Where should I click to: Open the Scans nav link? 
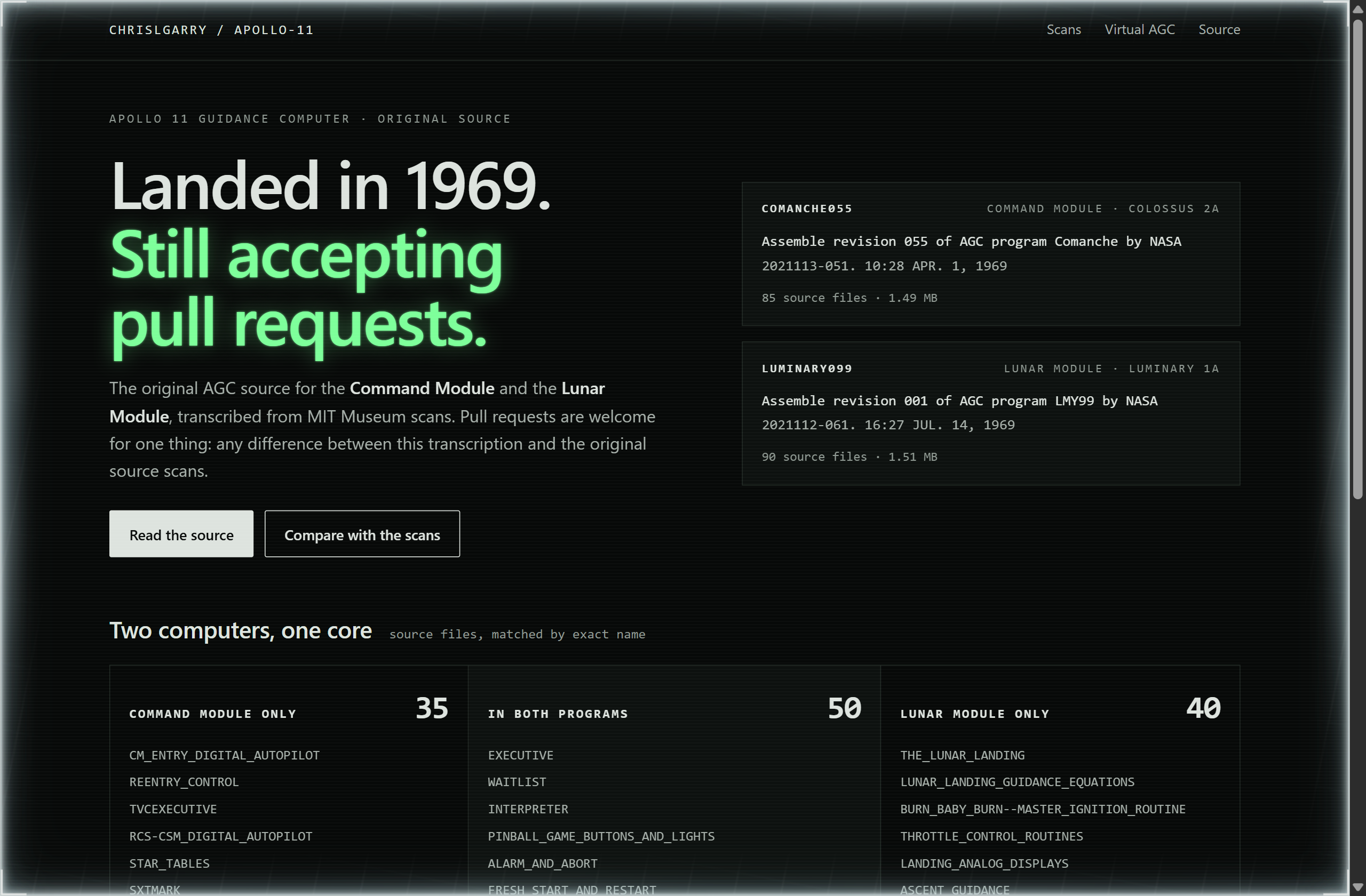[x=1063, y=30]
